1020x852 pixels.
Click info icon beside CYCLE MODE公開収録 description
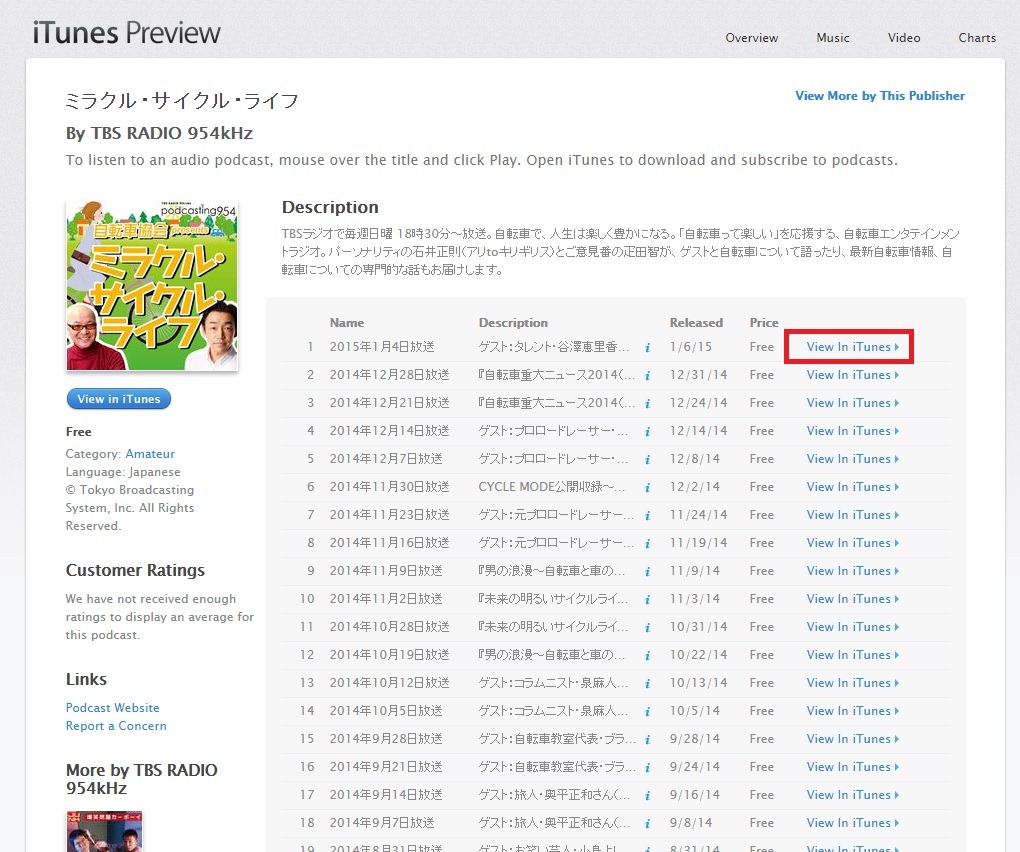pyautogui.click(x=647, y=488)
